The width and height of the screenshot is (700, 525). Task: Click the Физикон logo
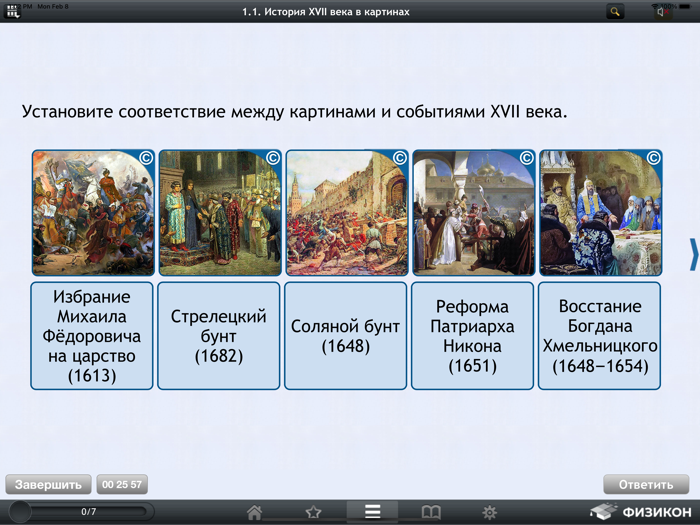(x=641, y=512)
